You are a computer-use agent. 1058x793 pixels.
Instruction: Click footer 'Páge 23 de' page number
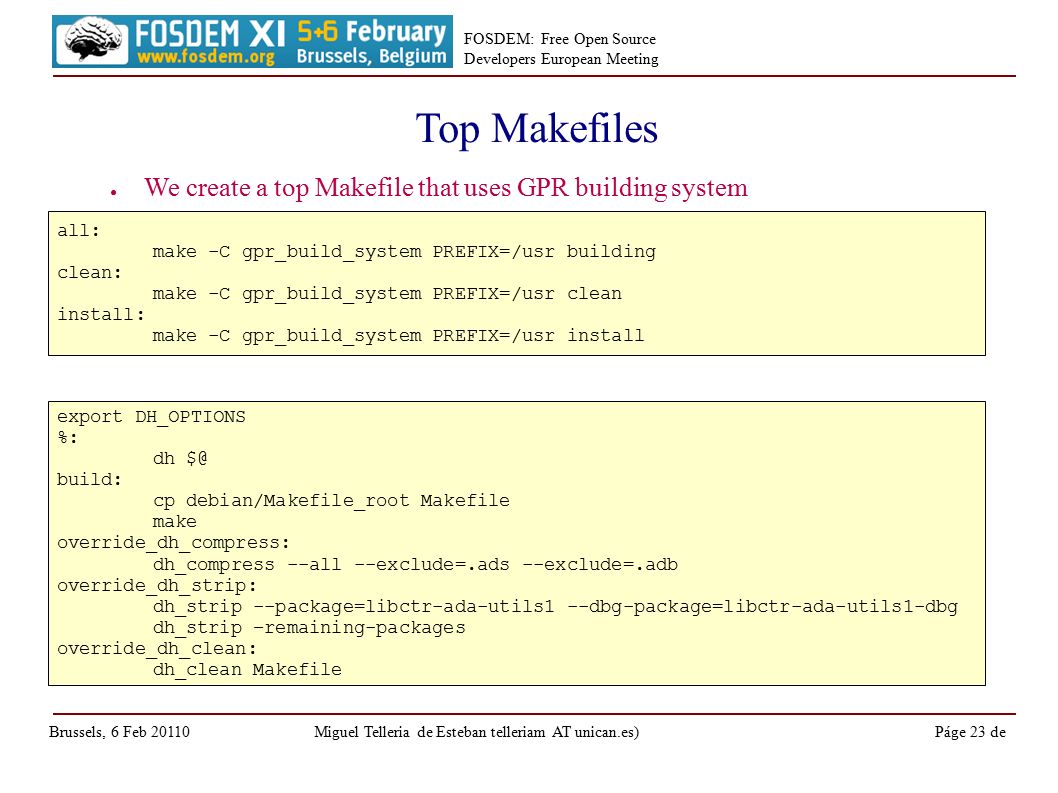(970, 732)
